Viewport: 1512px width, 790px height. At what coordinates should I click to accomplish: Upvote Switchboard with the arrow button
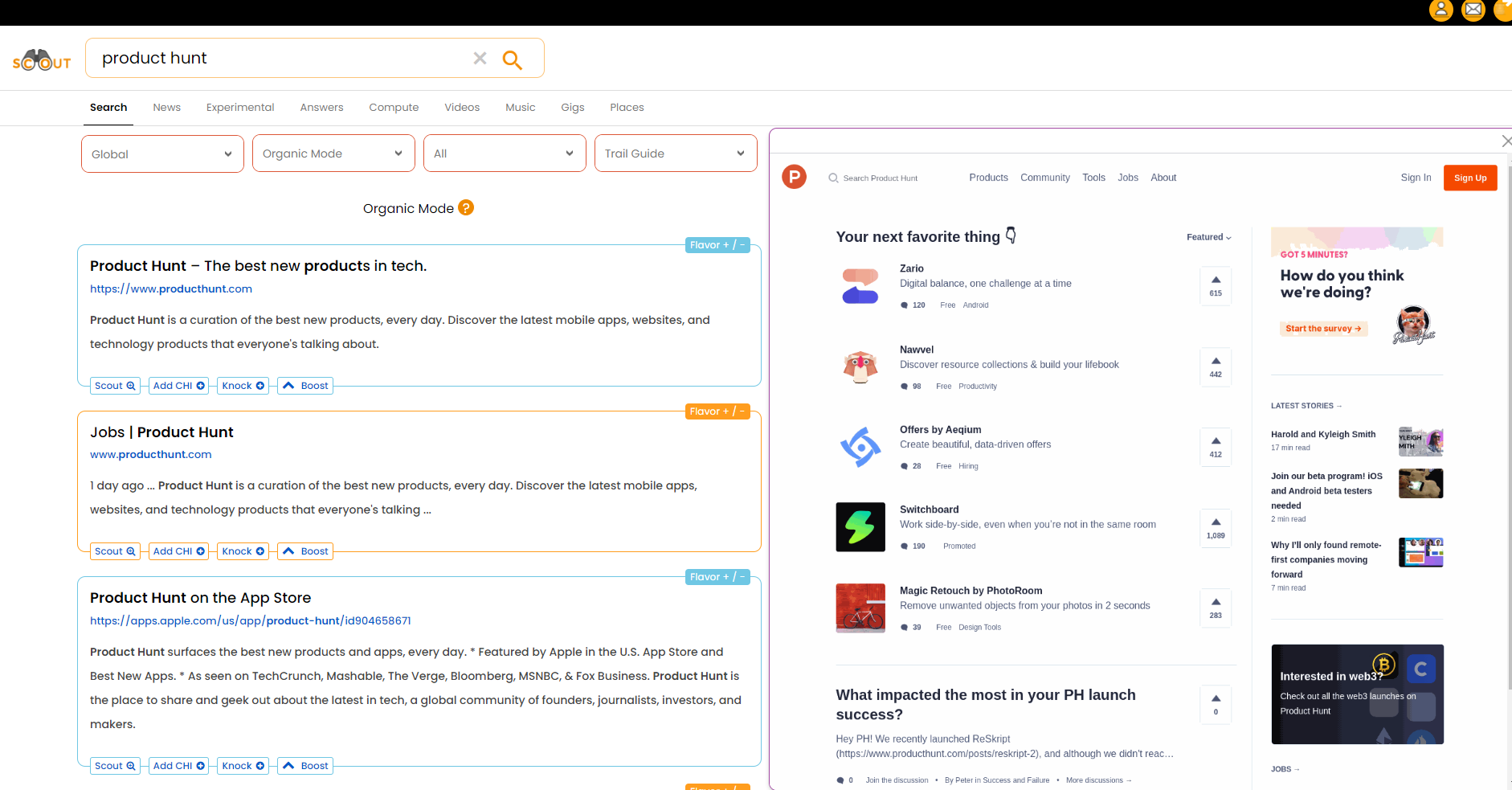(x=1216, y=528)
